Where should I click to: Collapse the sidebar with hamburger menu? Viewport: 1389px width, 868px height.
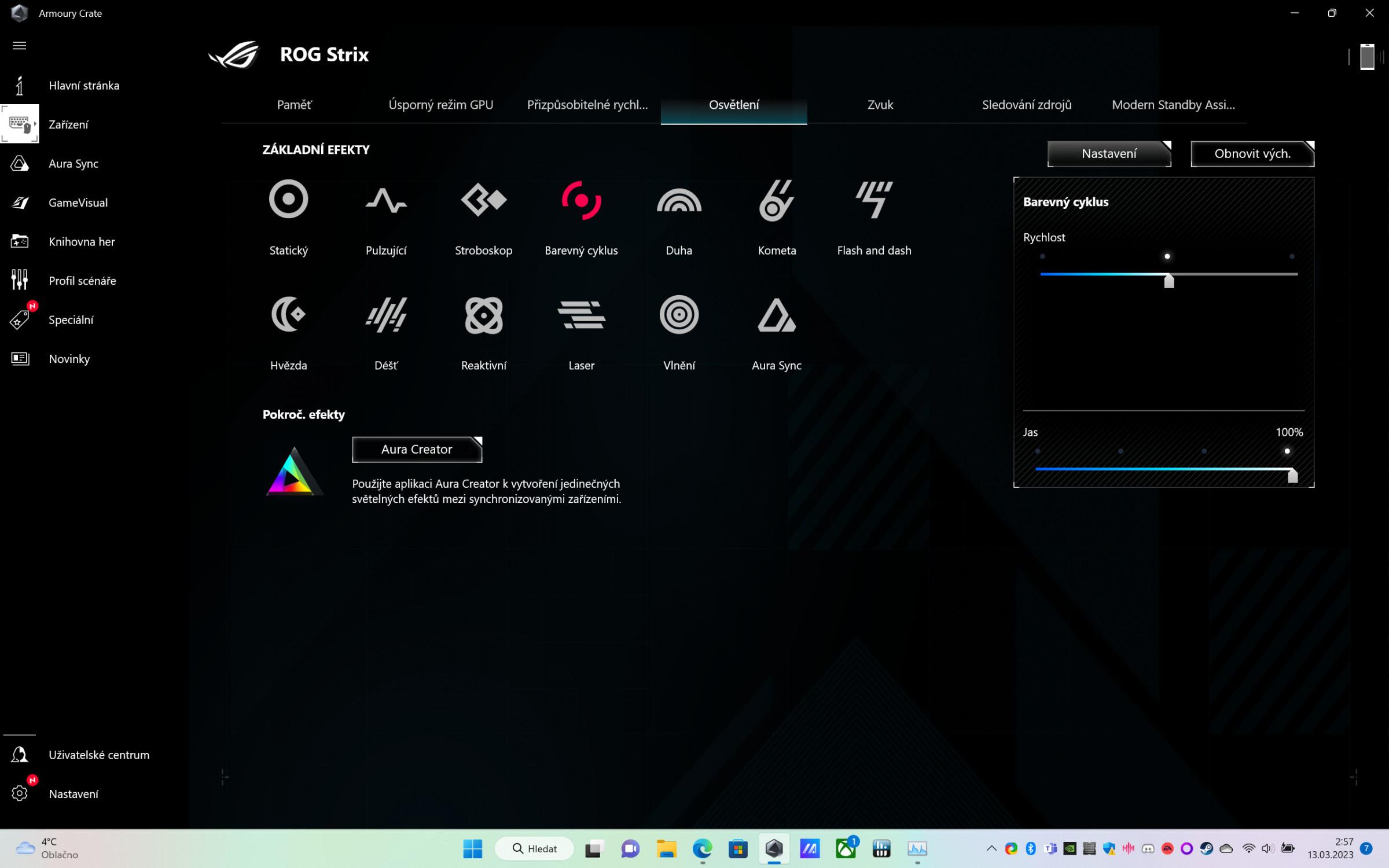click(19, 46)
